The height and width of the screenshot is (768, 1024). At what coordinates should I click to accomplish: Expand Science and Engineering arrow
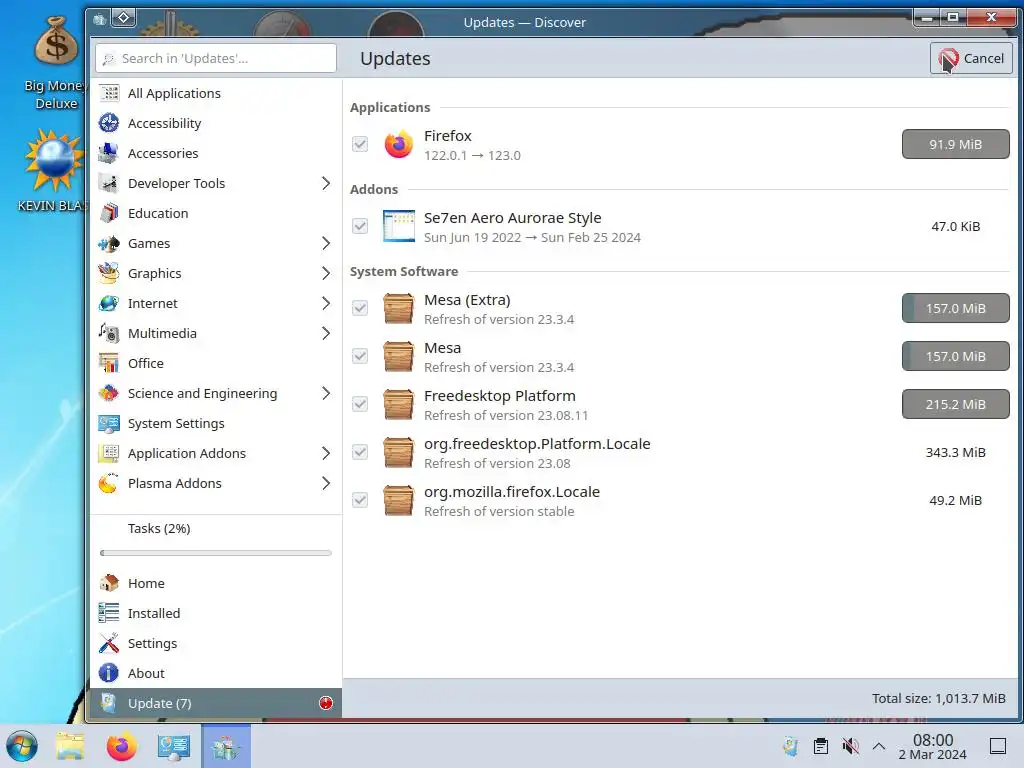326,393
